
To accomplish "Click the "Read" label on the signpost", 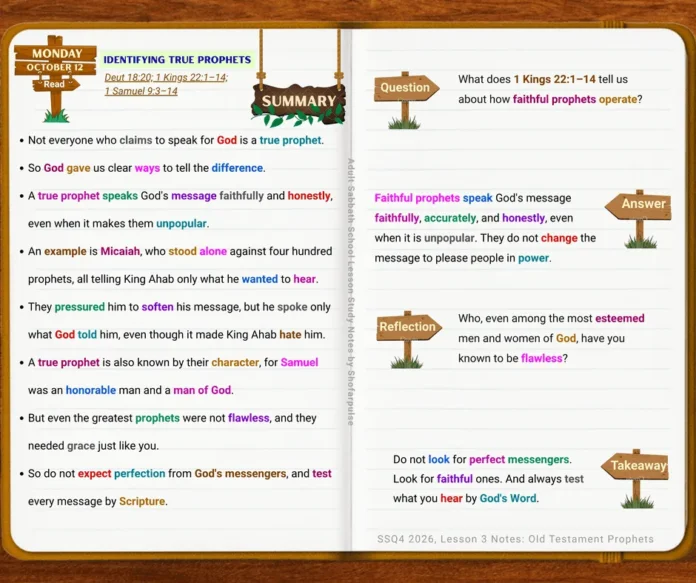I will [54, 84].
